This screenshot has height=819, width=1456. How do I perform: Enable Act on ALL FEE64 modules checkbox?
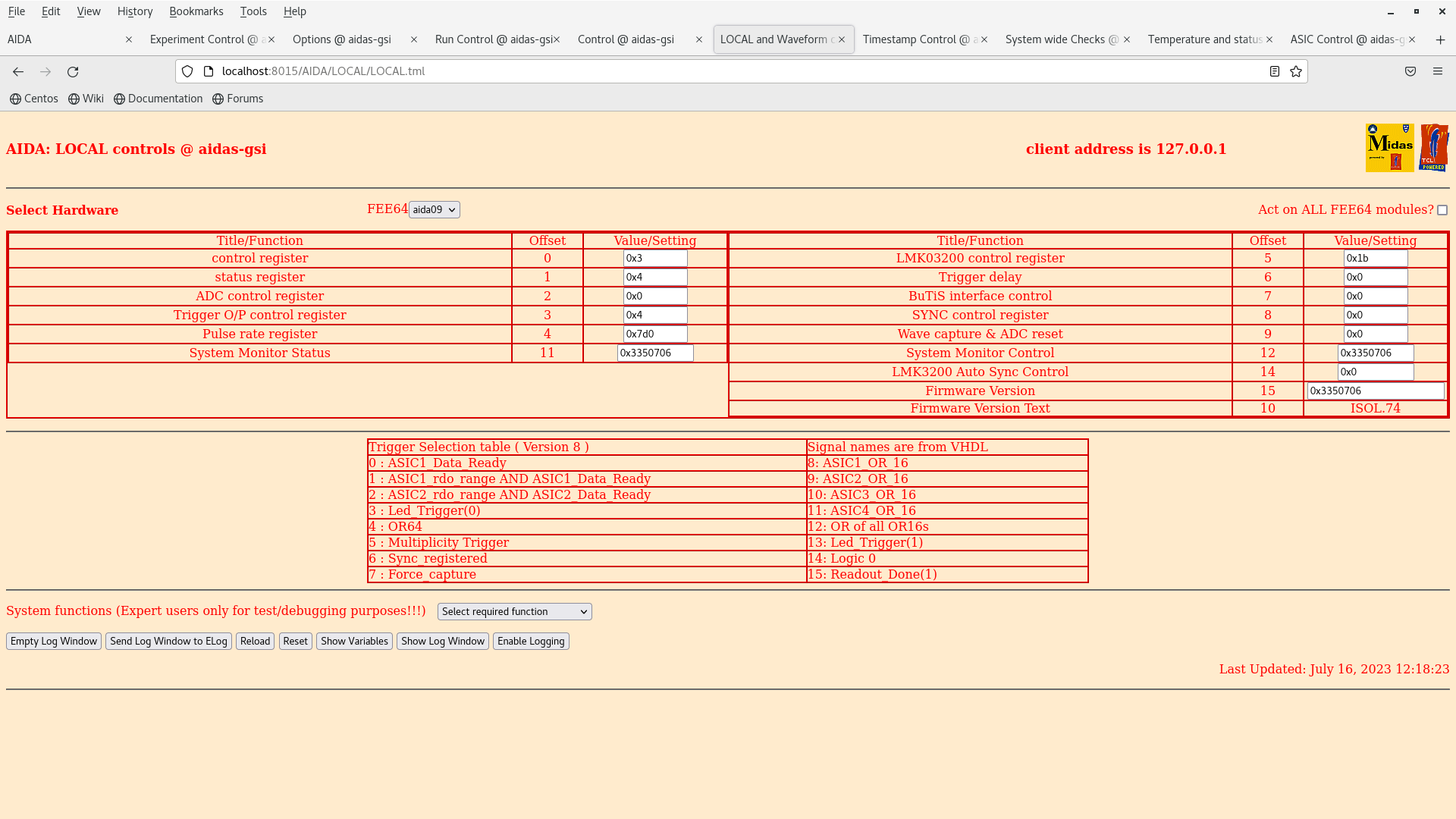click(x=1442, y=210)
